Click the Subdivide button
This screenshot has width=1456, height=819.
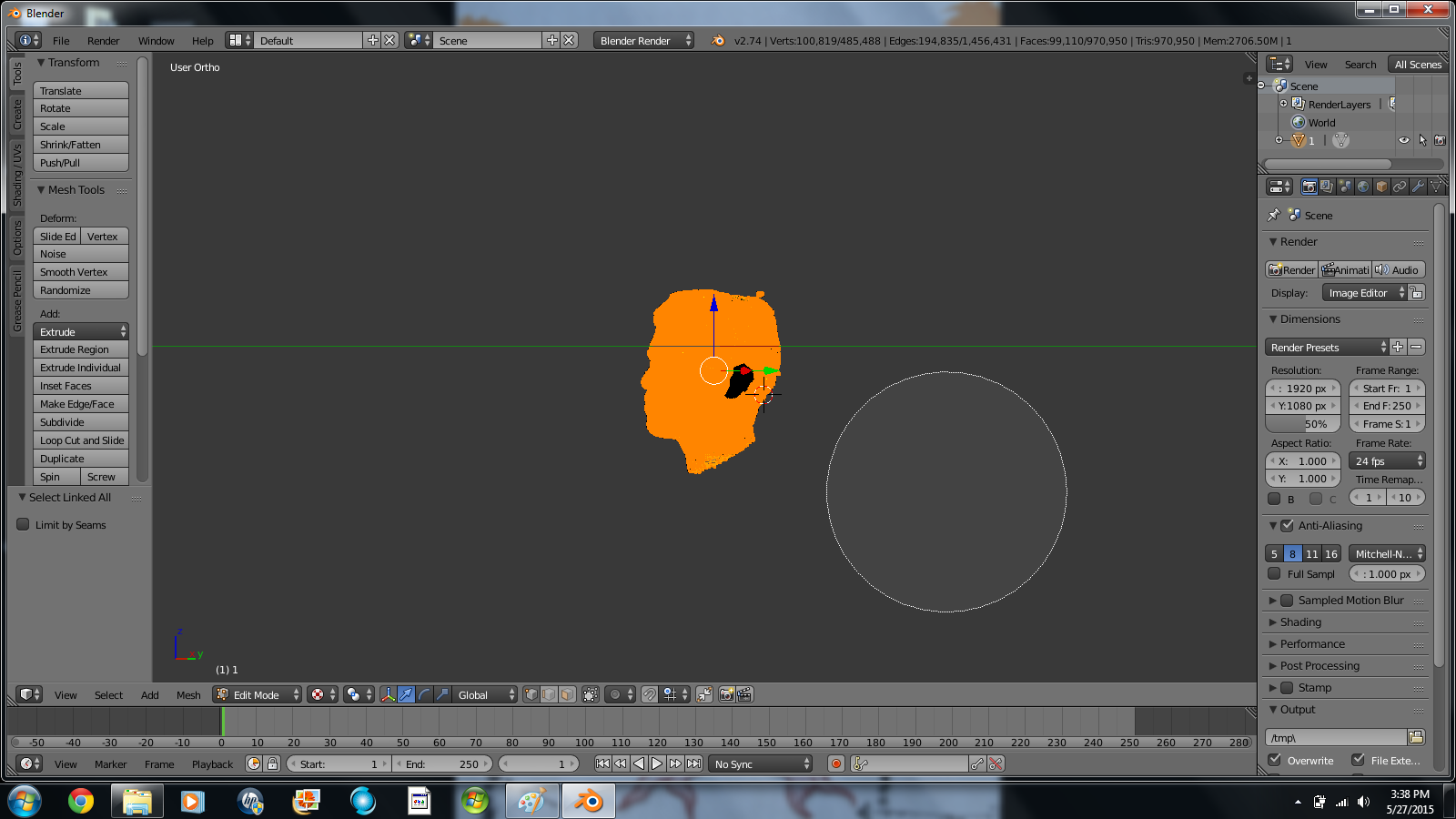click(x=81, y=422)
